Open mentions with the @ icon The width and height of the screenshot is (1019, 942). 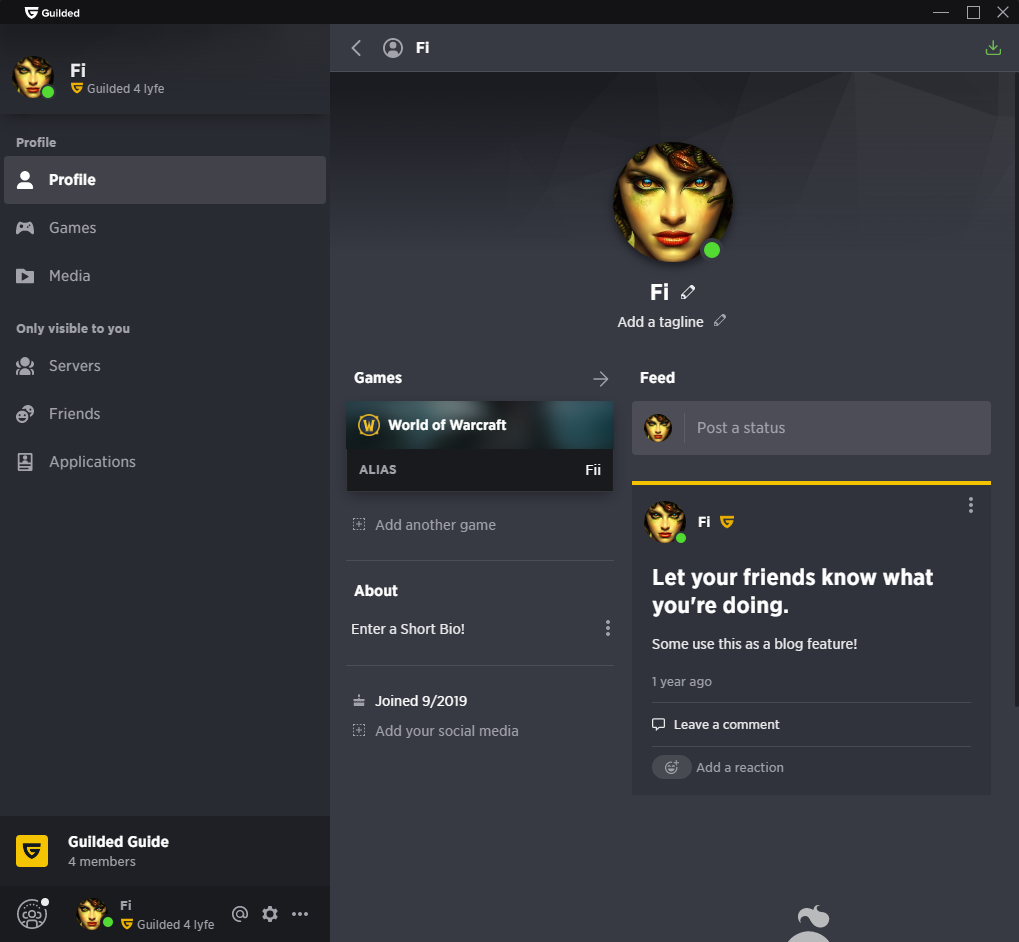click(240, 914)
